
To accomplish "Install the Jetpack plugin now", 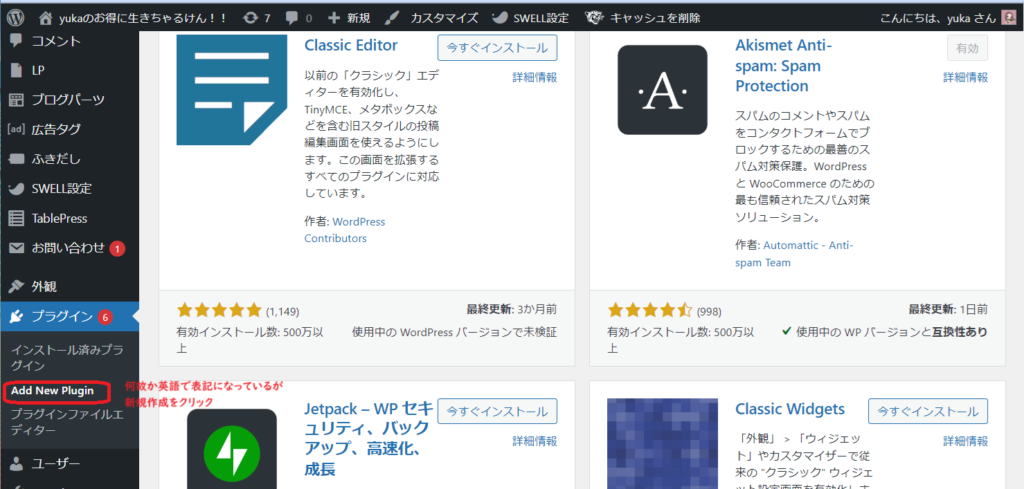I will 497,411.
